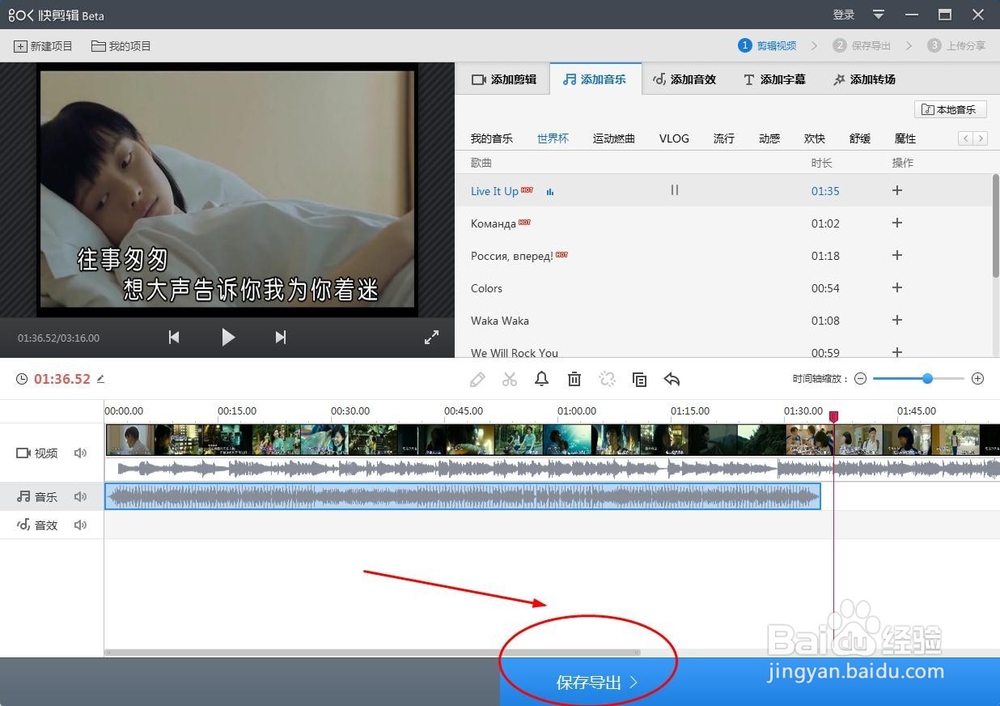Click the 01:00.00 mark on the time ruler
Viewport: 1000px width, 706px height.
point(577,411)
